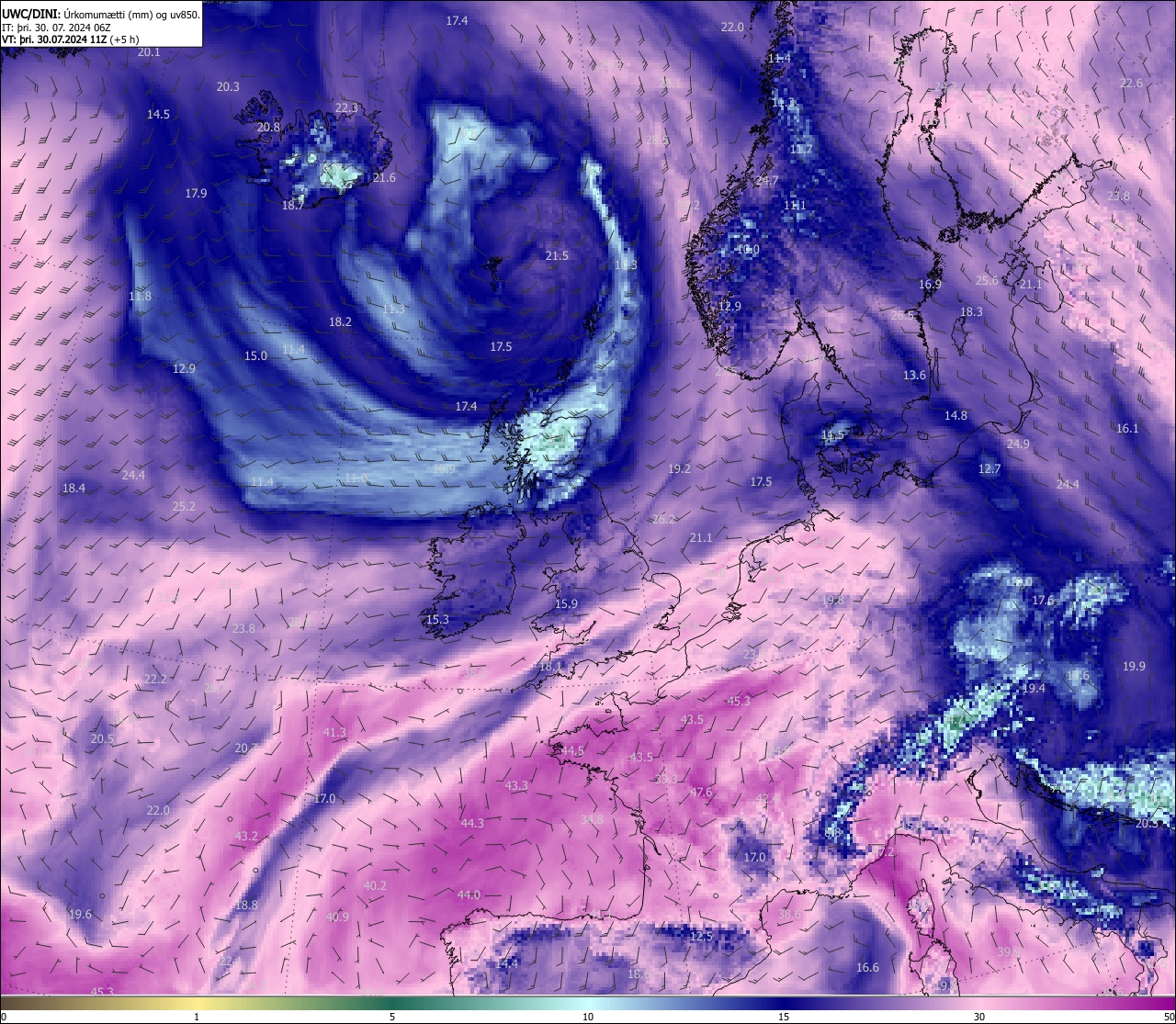
Task: Click the UWC/DINI Úrkomumætti title text
Action: (x=100, y=14)
